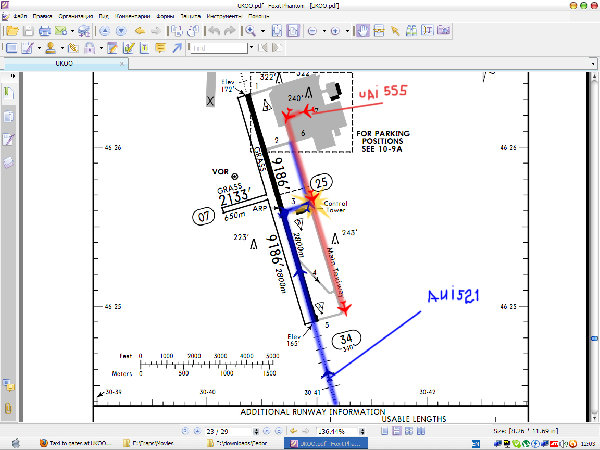Click the Find Previous triangle button
This screenshot has height=450, width=600.
pos(263,48)
